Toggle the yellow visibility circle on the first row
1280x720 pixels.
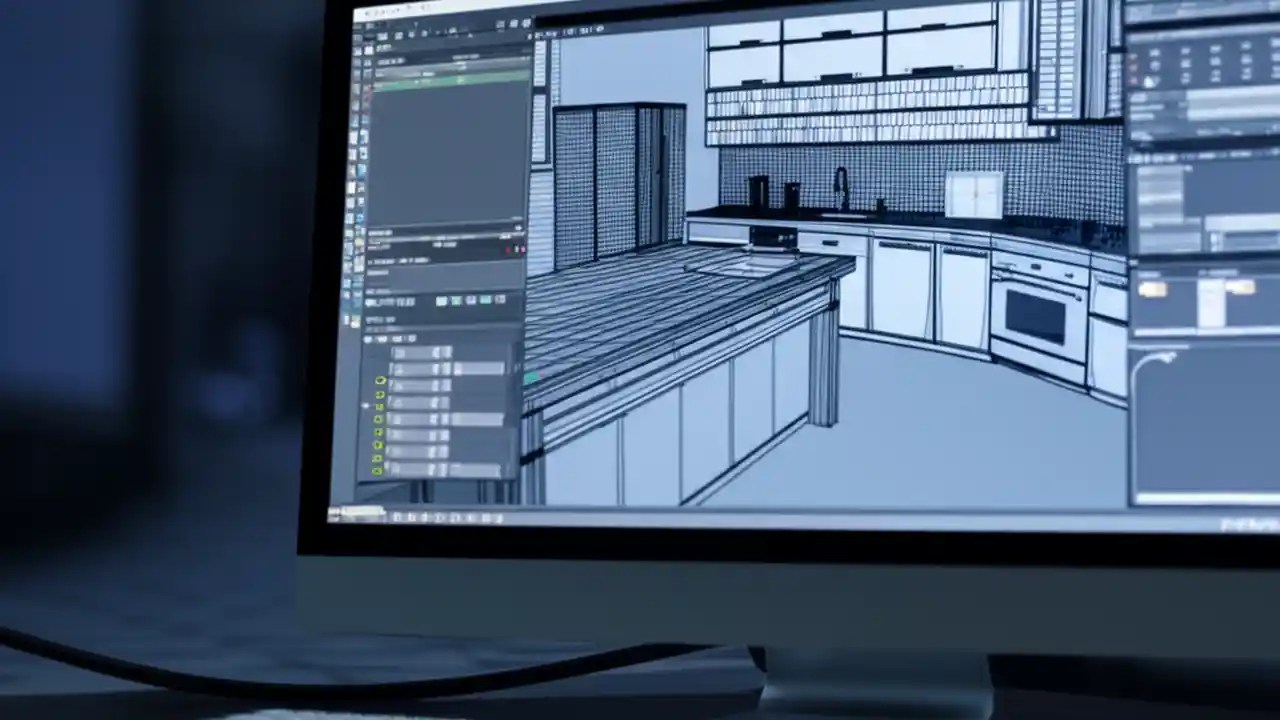point(379,381)
